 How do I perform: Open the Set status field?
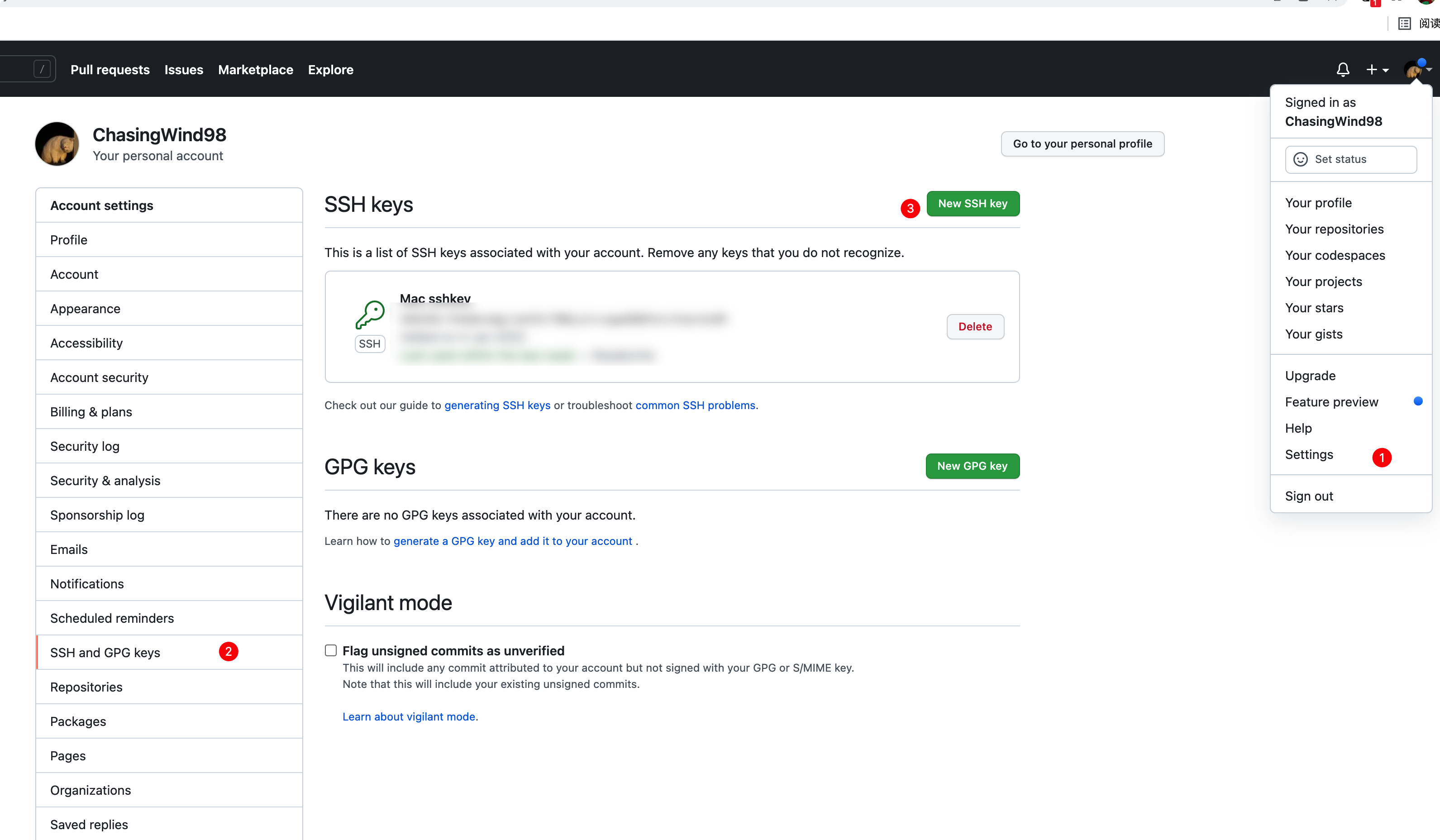pyautogui.click(x=1350, y=159)
